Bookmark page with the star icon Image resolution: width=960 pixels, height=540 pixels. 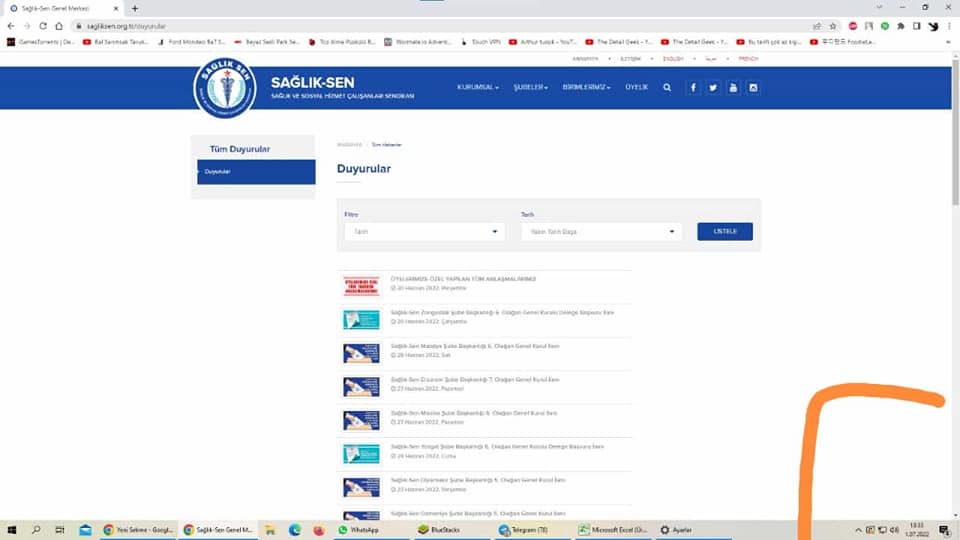pos(832,26)
